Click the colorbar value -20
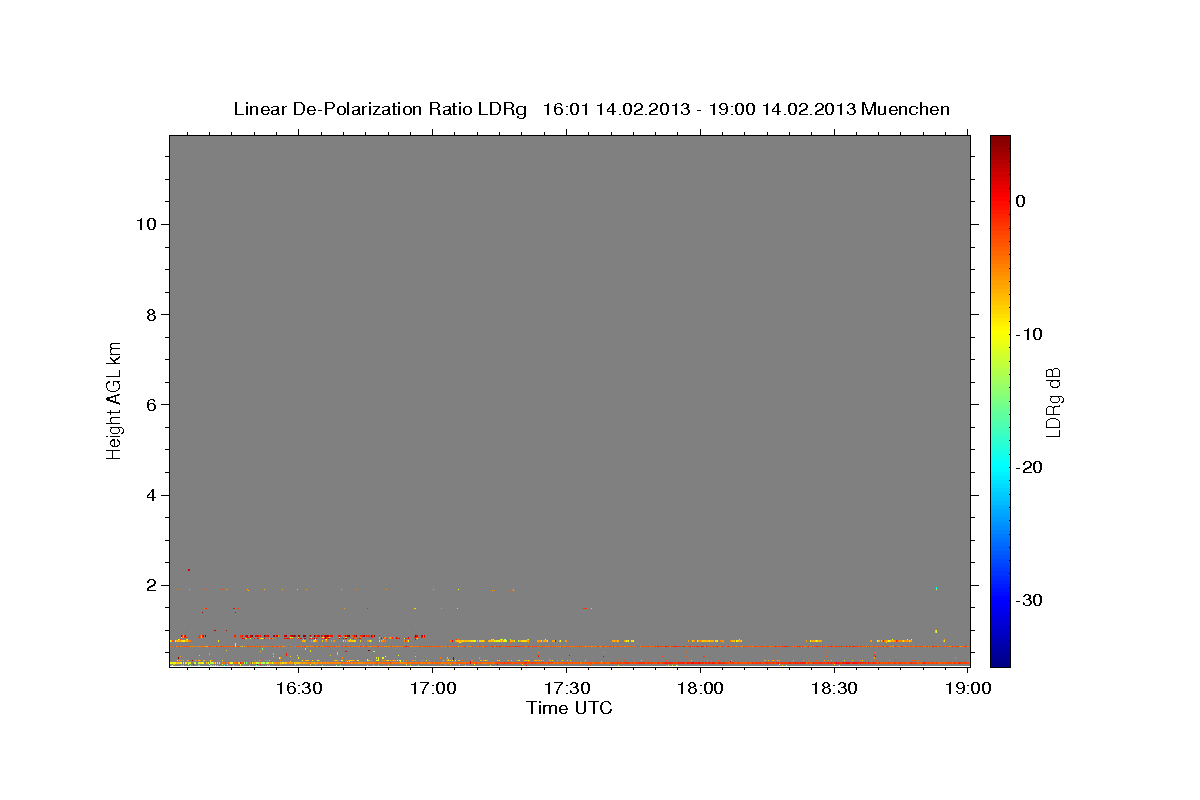The image size is (1200, 800). (x=1030, y=467)
